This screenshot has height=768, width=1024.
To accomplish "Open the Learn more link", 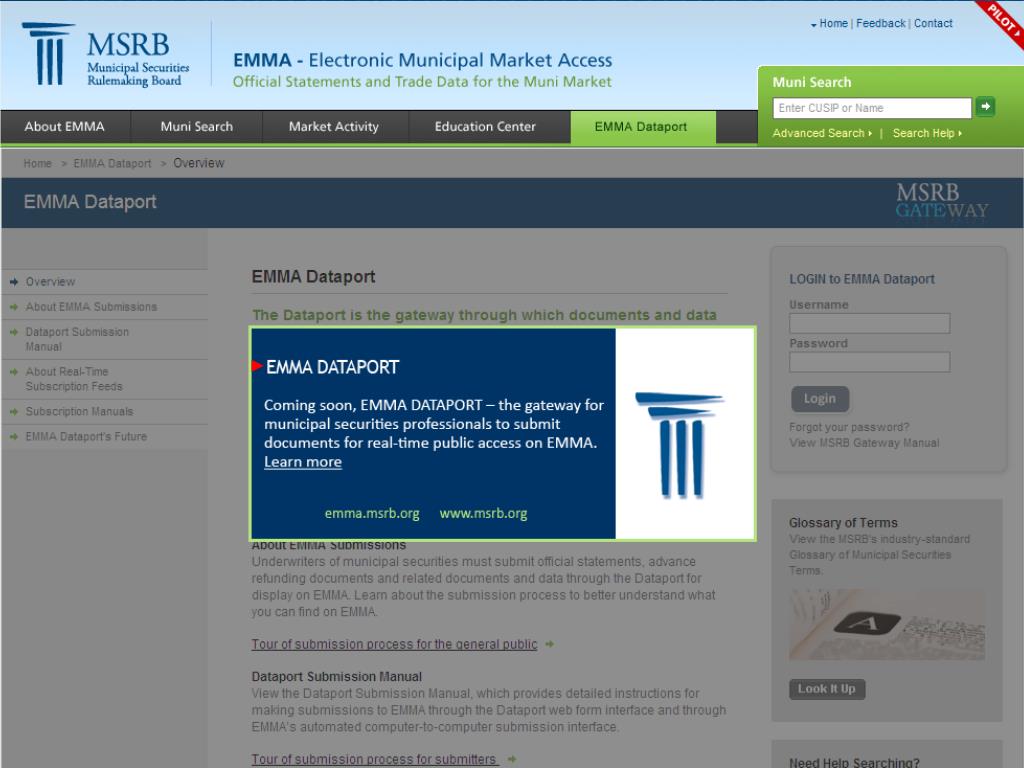I will [x=302, y=462].
